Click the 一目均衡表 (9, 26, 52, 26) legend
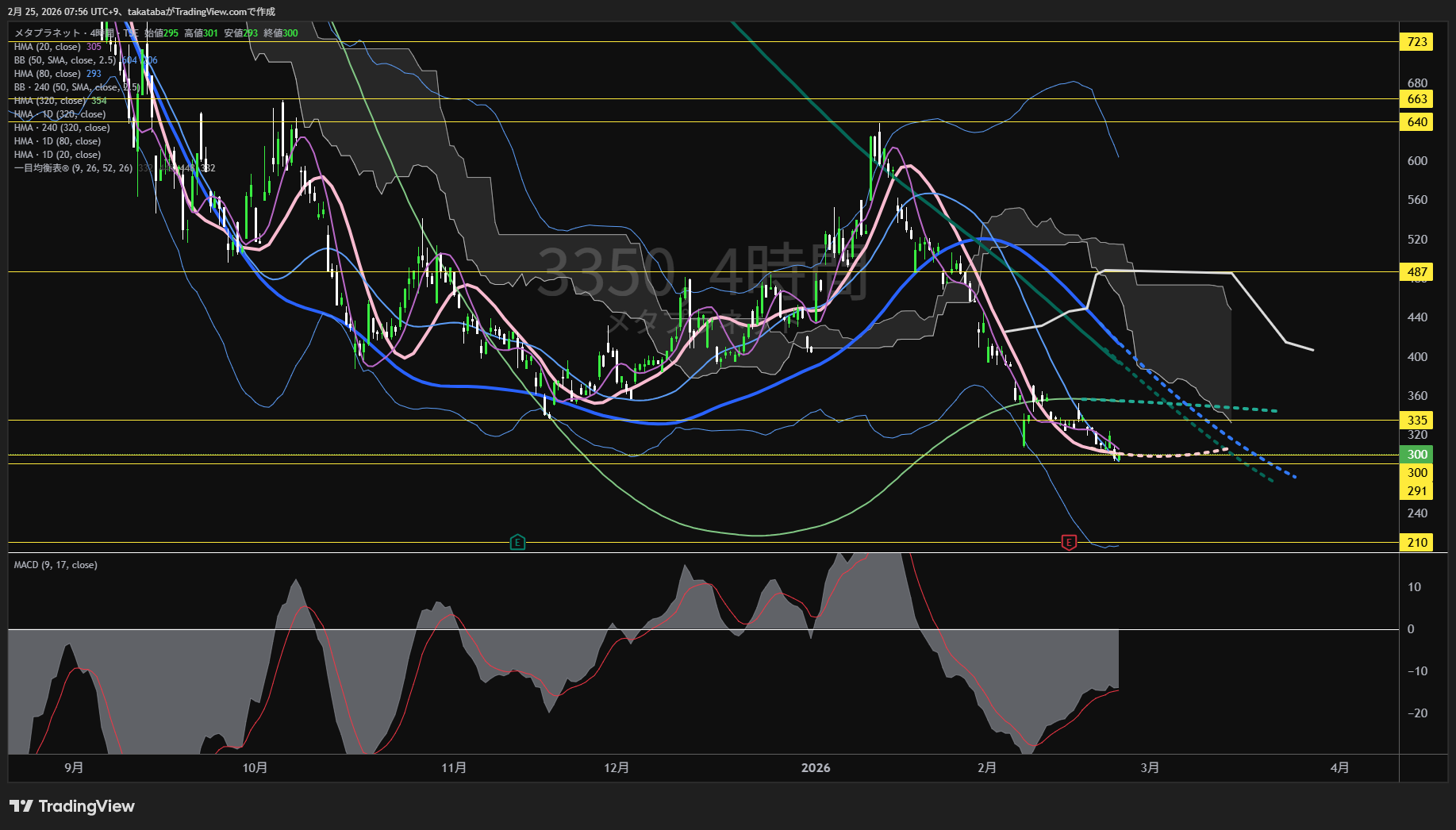Image resolution: width=1456 pixels, height=830 pixels. pos(73,168)
